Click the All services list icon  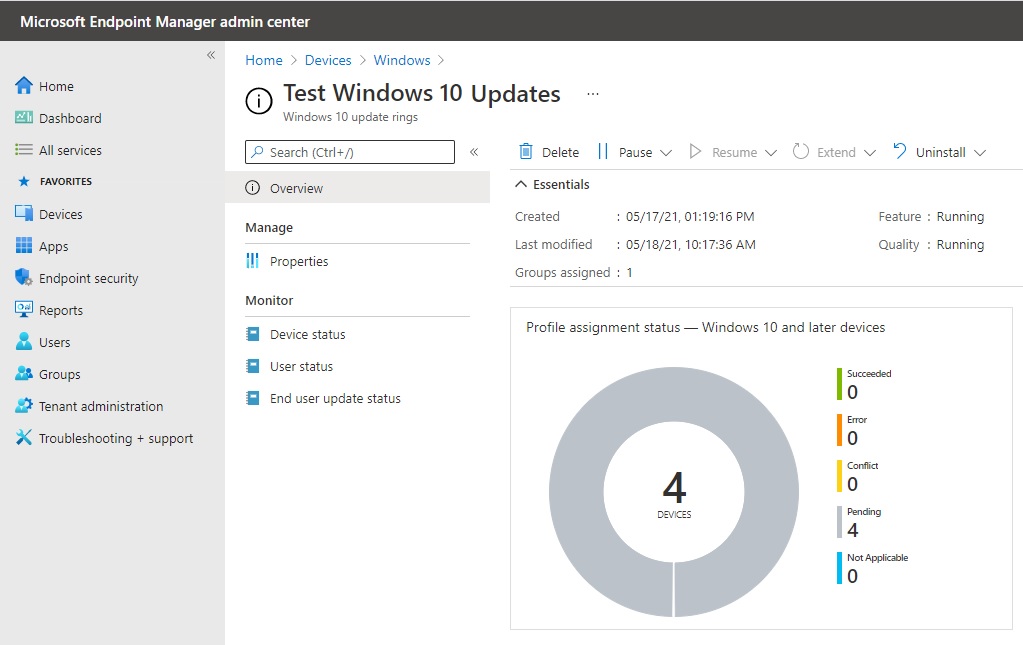[24, 149]
